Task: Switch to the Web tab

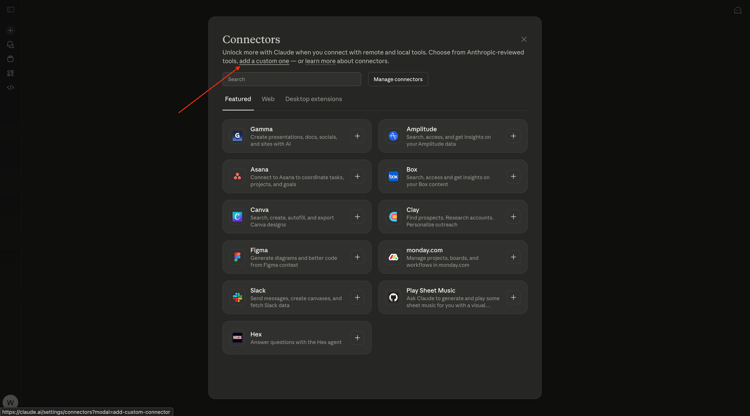Action: [x=268, y=99]
